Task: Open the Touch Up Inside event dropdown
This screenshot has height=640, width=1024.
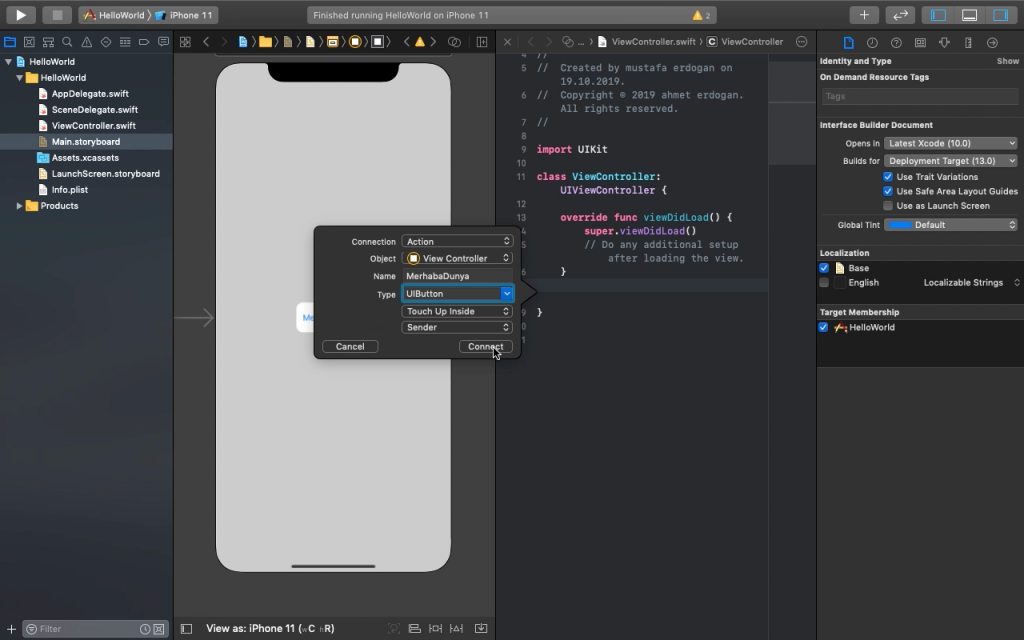Action: tap(457, 311)
